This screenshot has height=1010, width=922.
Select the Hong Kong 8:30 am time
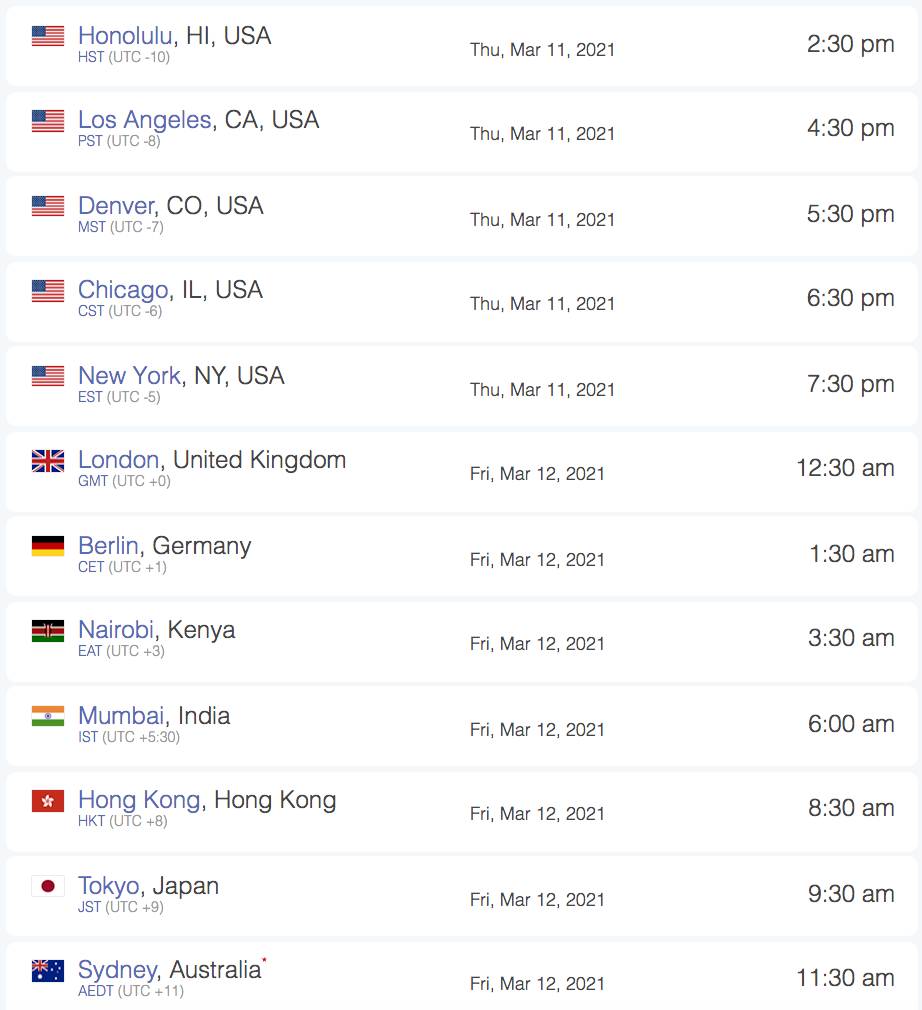pyautogui.click(x=851, y=808)
